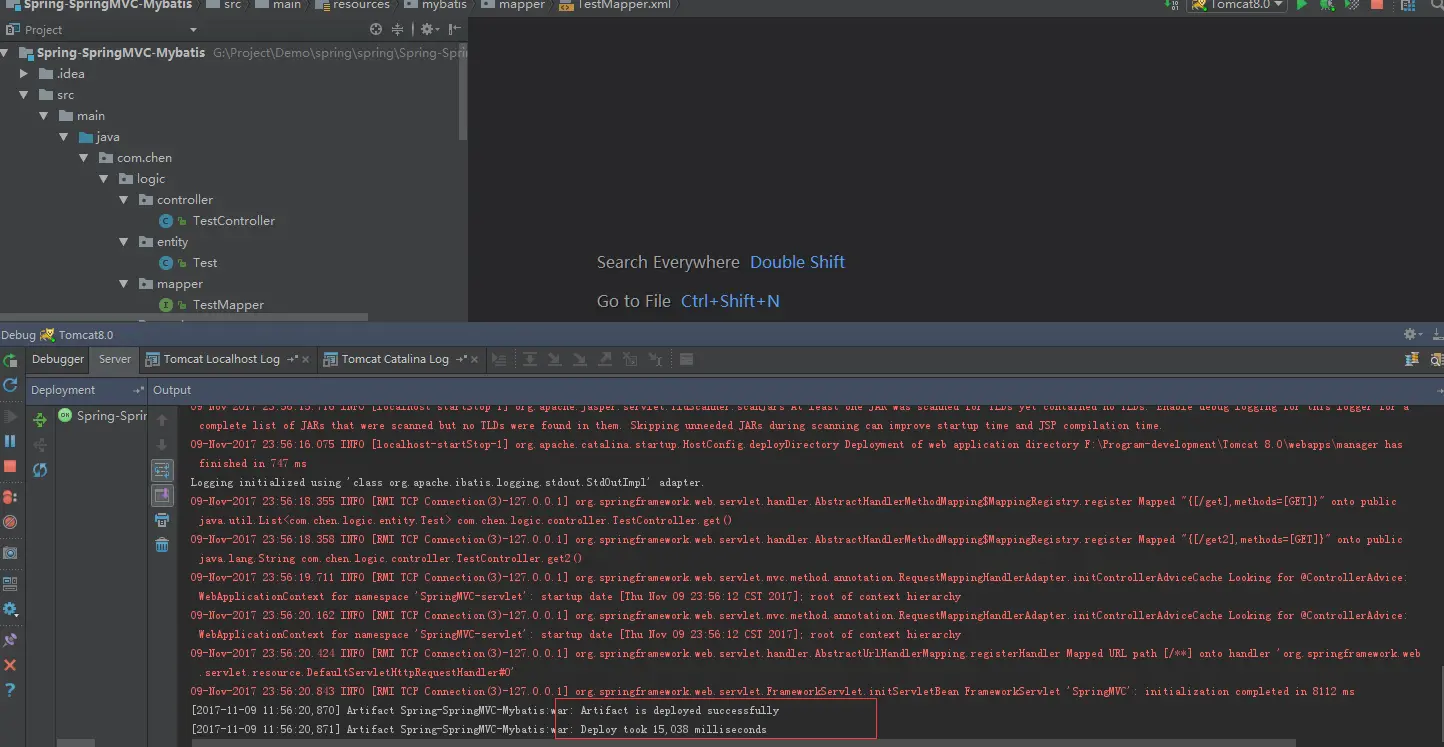This screenshot has width=1444, height=747.
Task: Click the TestMapper.xml breadcrumb
Action: coord(617,5)
